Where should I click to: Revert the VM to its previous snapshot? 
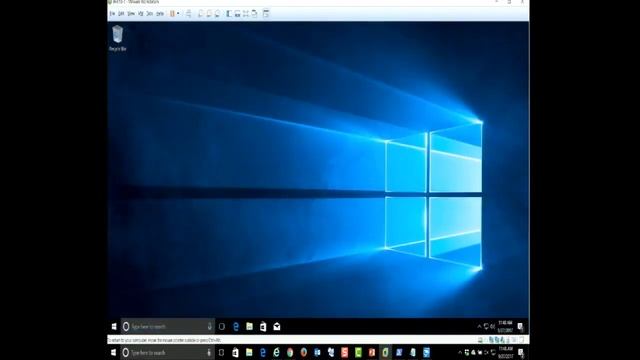click(x=209, y=13)
